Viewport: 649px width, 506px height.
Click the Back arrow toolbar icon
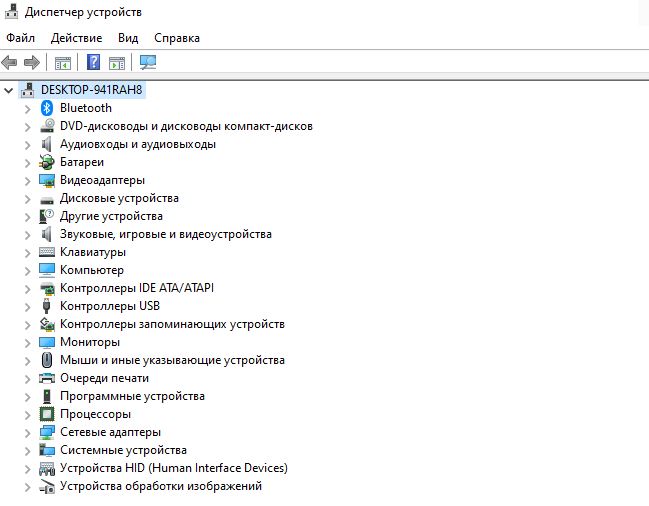[x=9, y=63]
